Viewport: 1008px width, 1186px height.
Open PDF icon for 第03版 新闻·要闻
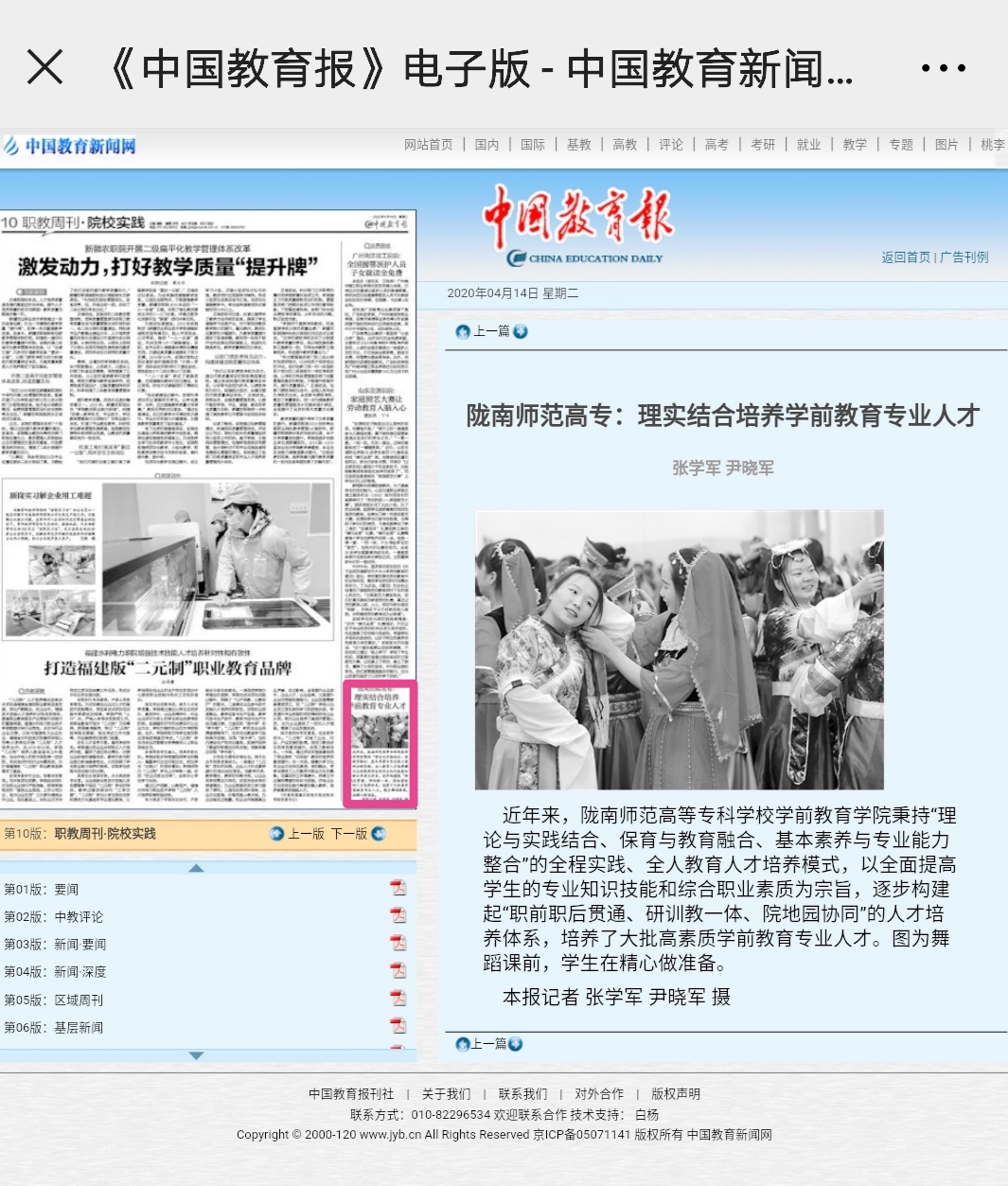398,943
